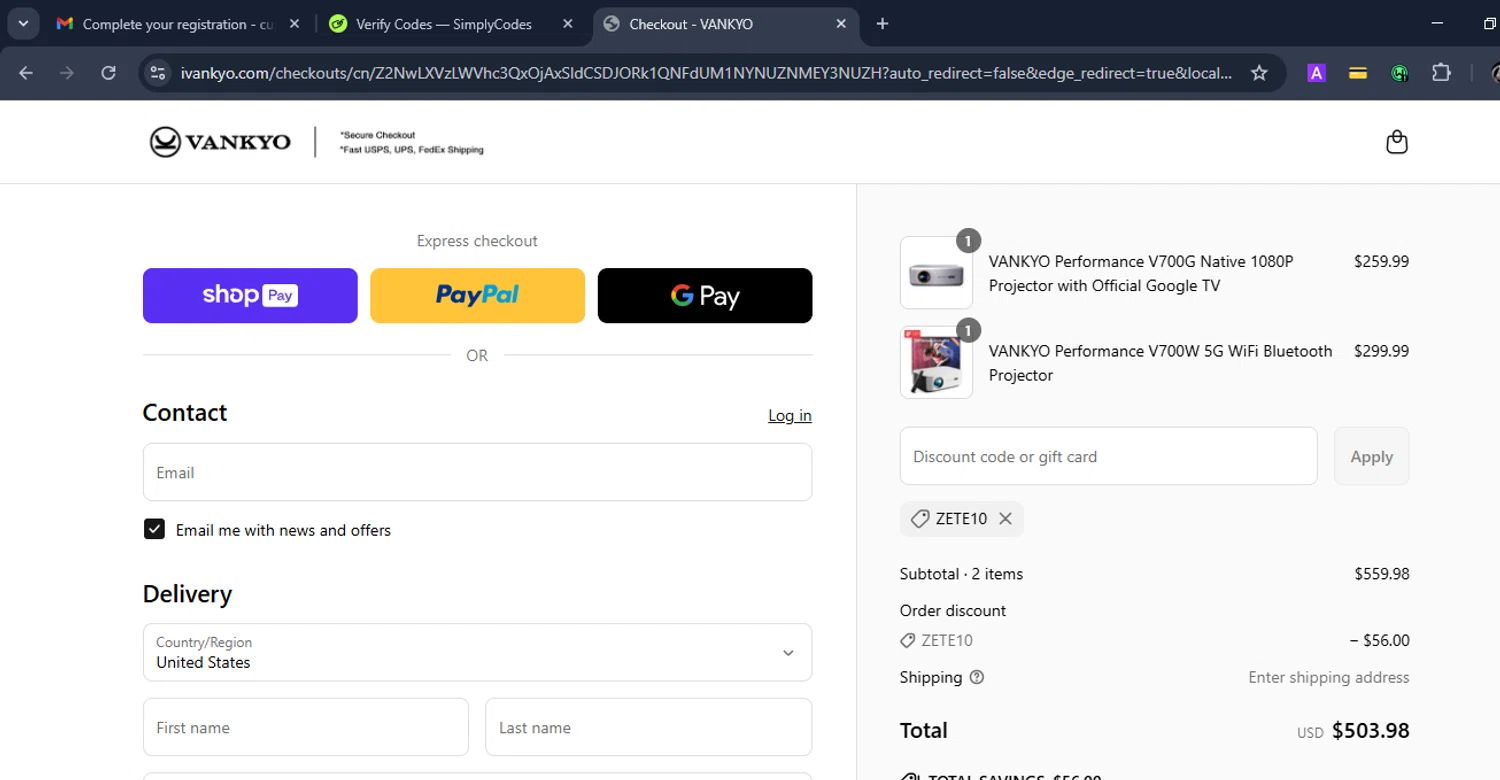1500x780 pixels.
Task: Focus the Email input field
Action: [x=477, y=472]
